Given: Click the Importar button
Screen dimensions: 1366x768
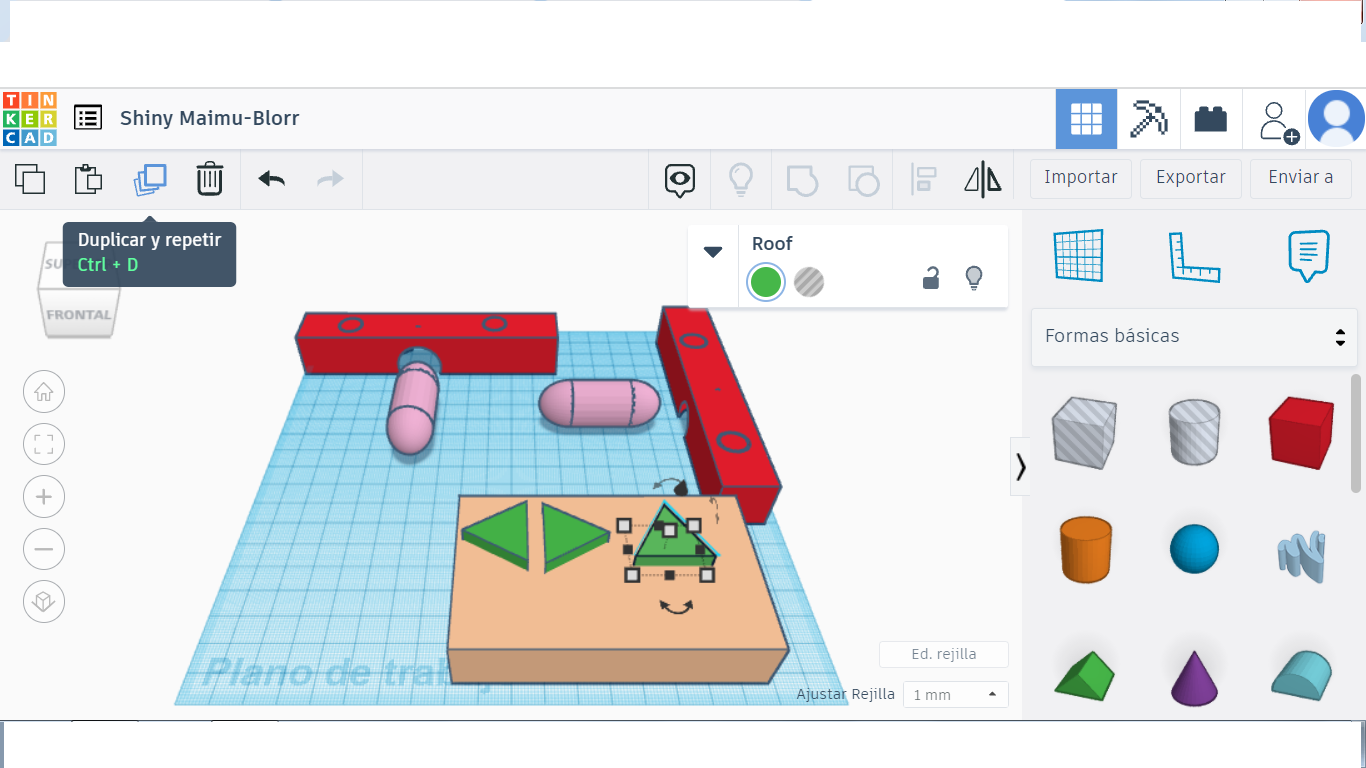Looking at the screenshot, I should point(1080,178).
